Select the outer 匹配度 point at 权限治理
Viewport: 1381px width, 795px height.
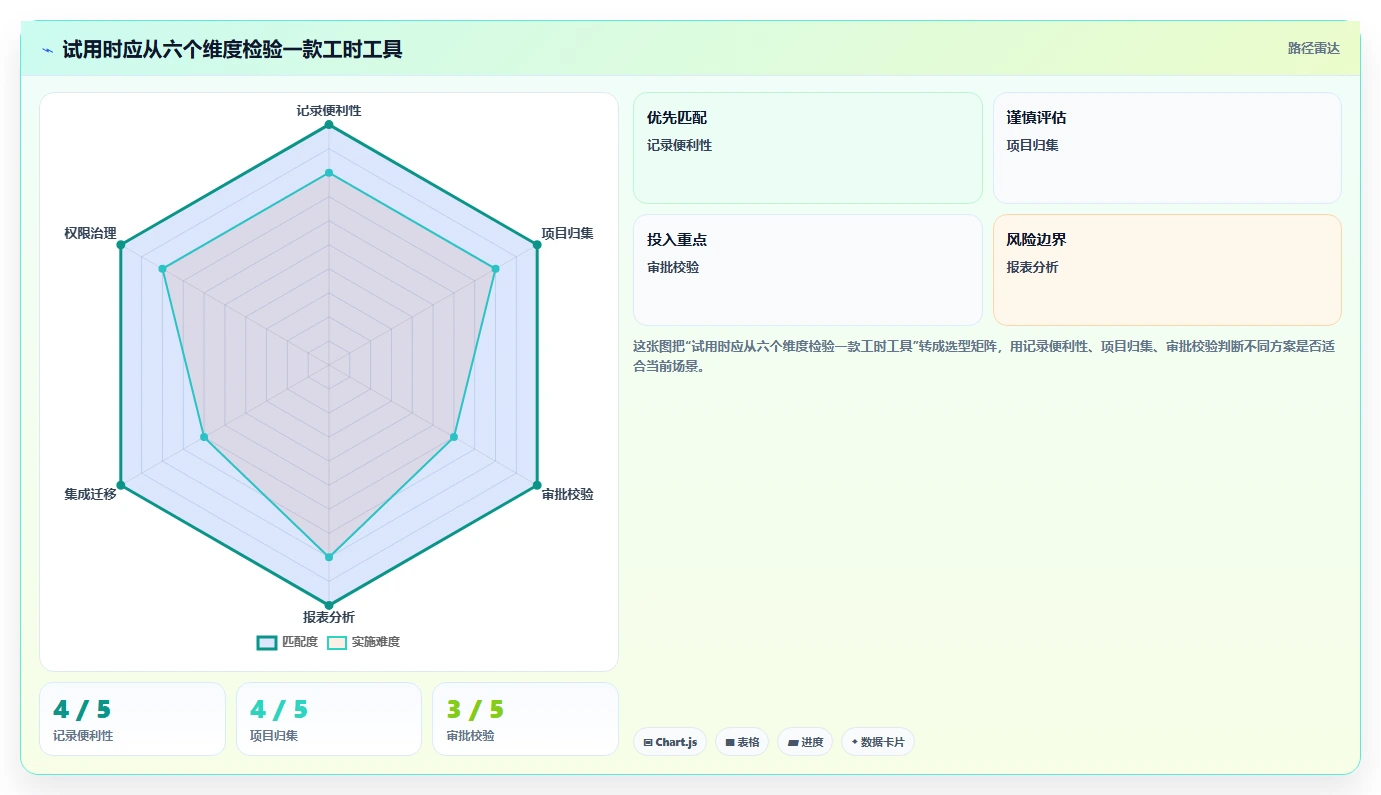click(120, 245)
